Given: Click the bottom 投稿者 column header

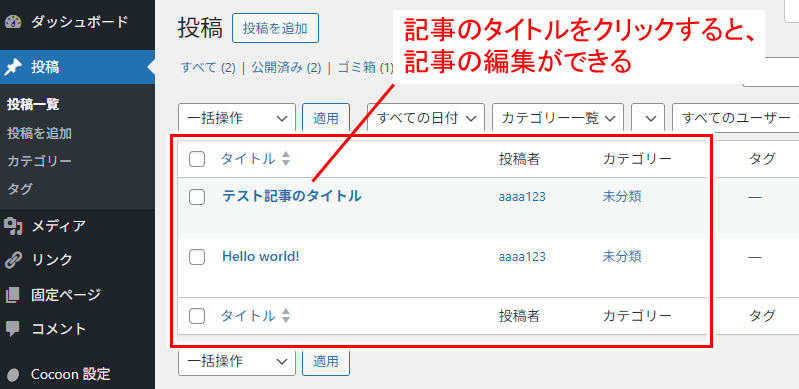Looking at the screenshot, I should 519,316.
